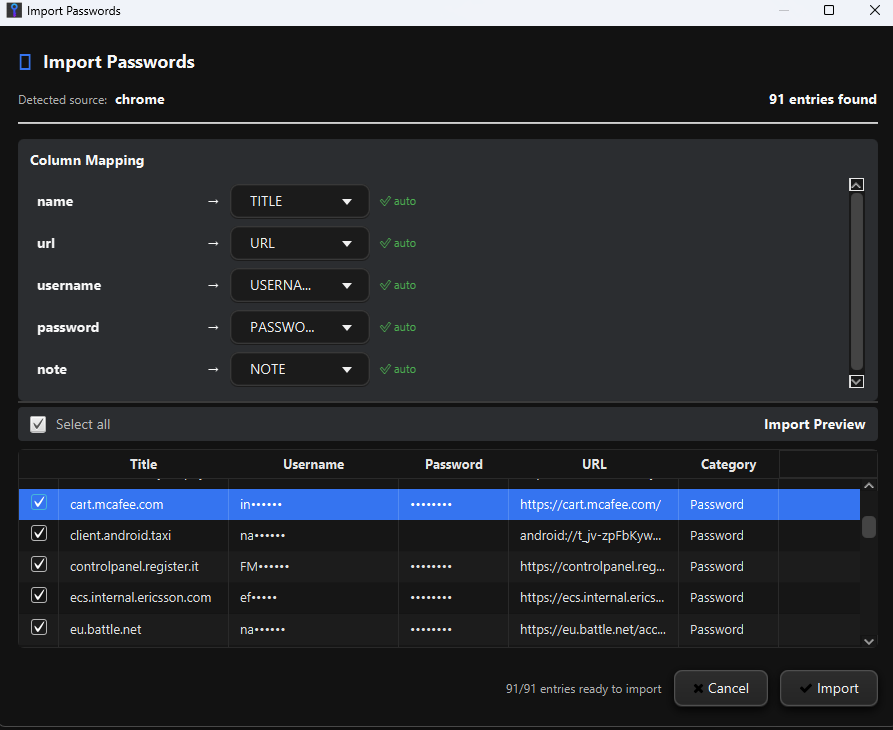The width and height of the screenshot is (893, 730).
Task: Toggle the Select all checkbox
Action: pyautogui.click(x=37, y=424)
